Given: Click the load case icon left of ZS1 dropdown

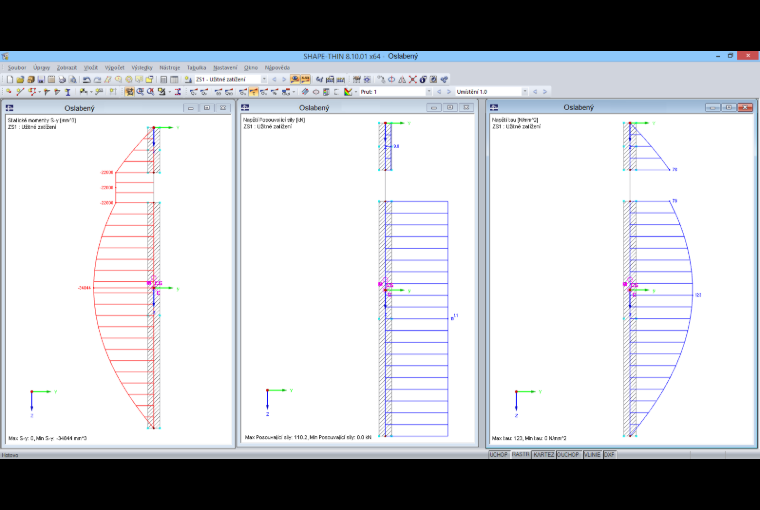Looking at the screenshot, I should (x=188, y=79).
